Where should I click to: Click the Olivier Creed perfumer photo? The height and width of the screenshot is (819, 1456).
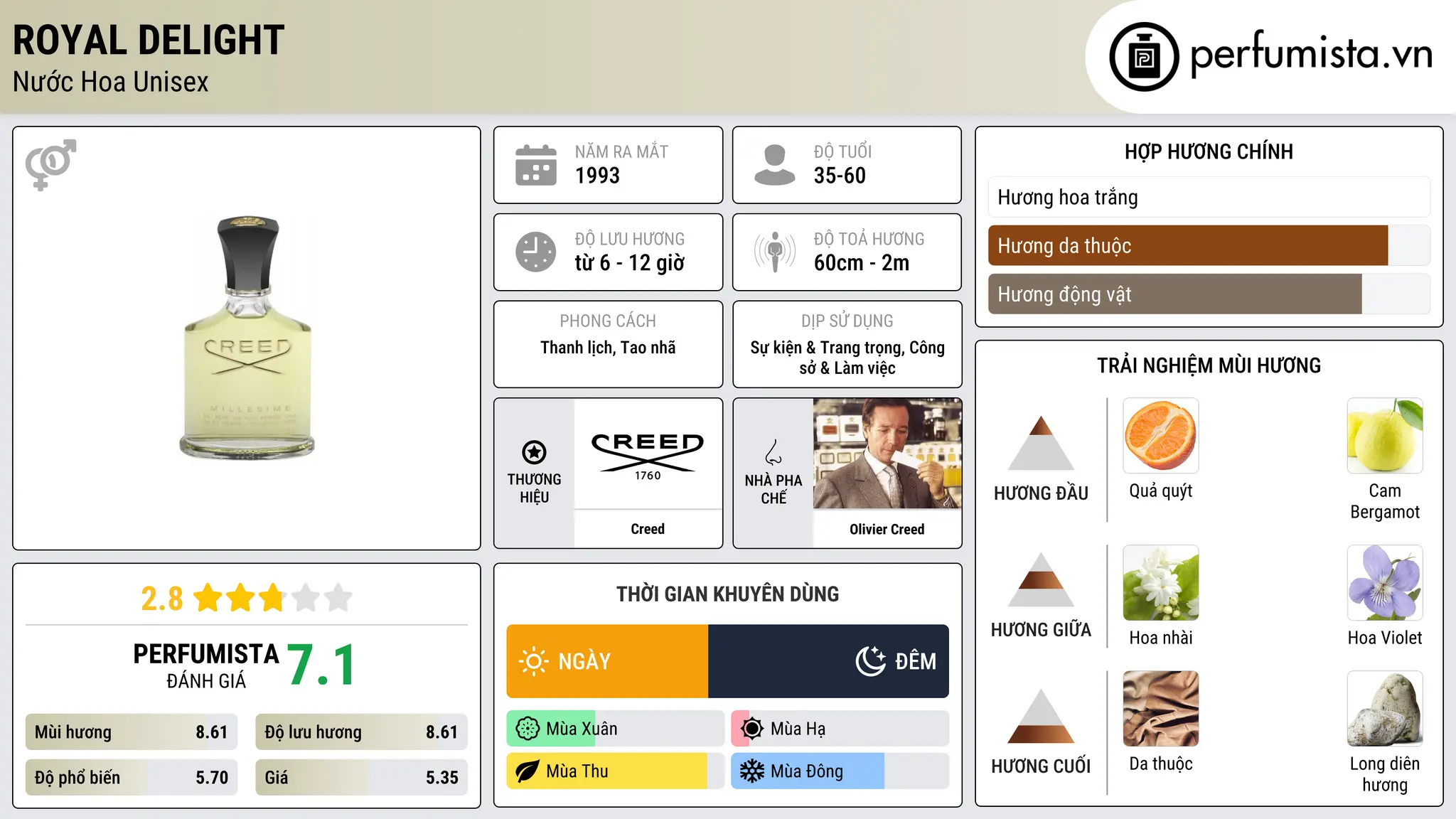point(887,454)
